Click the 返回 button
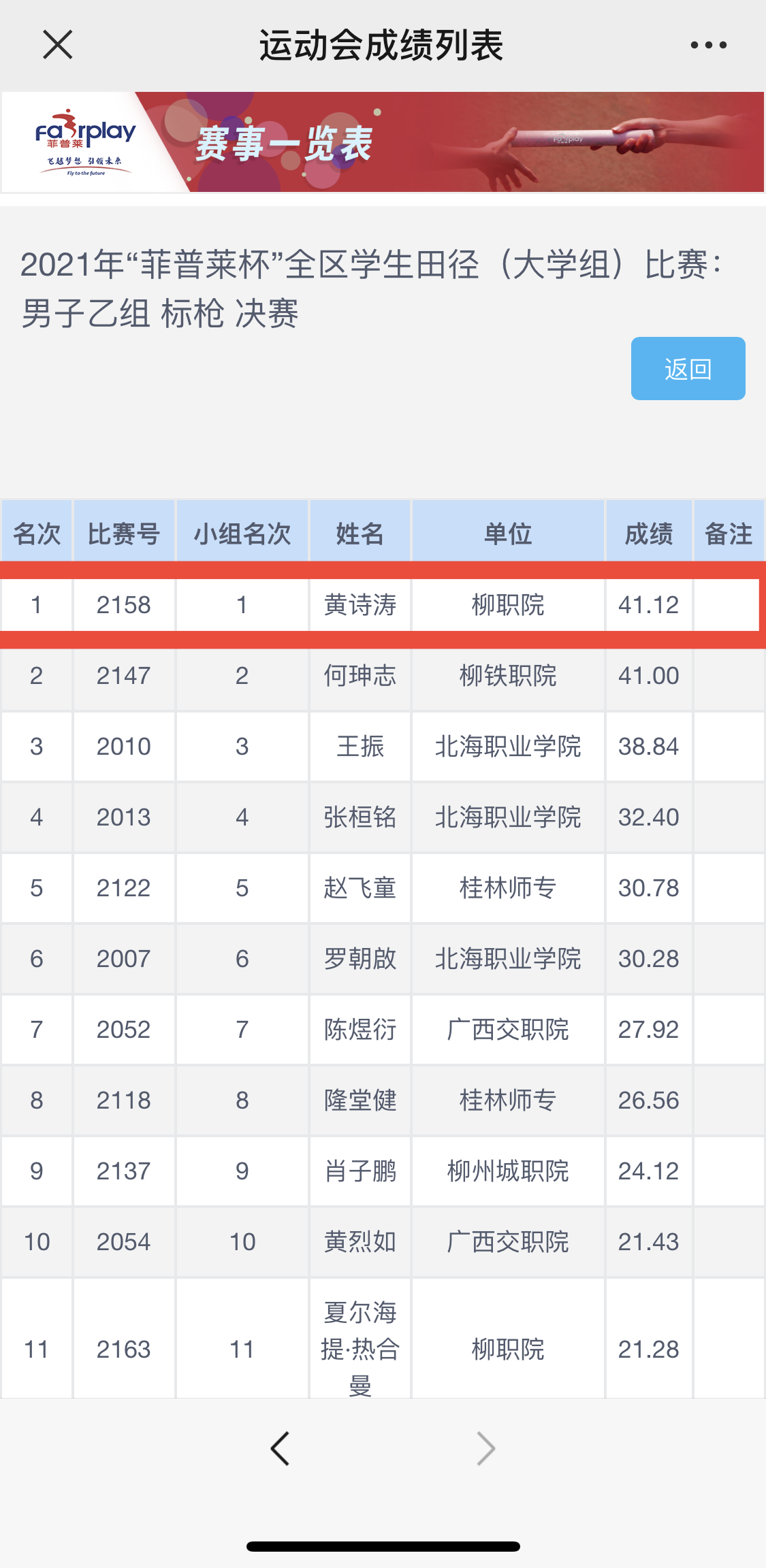The width and height of the screenshot is (766, 1568). coord(688,369)
